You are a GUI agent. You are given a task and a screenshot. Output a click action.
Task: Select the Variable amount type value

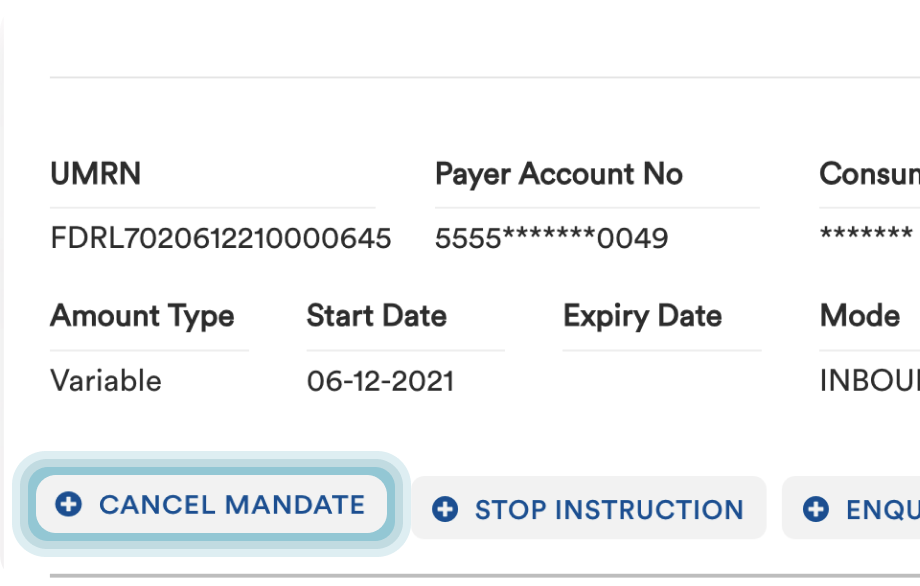(106, 381)
